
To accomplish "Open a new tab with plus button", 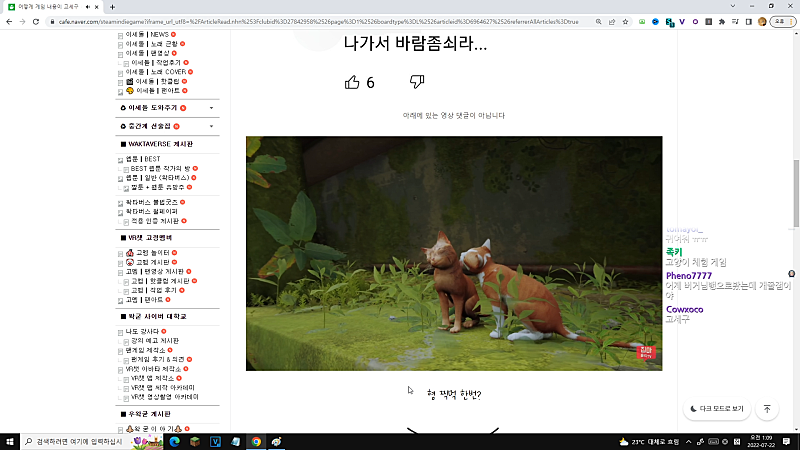I will 112,7.
